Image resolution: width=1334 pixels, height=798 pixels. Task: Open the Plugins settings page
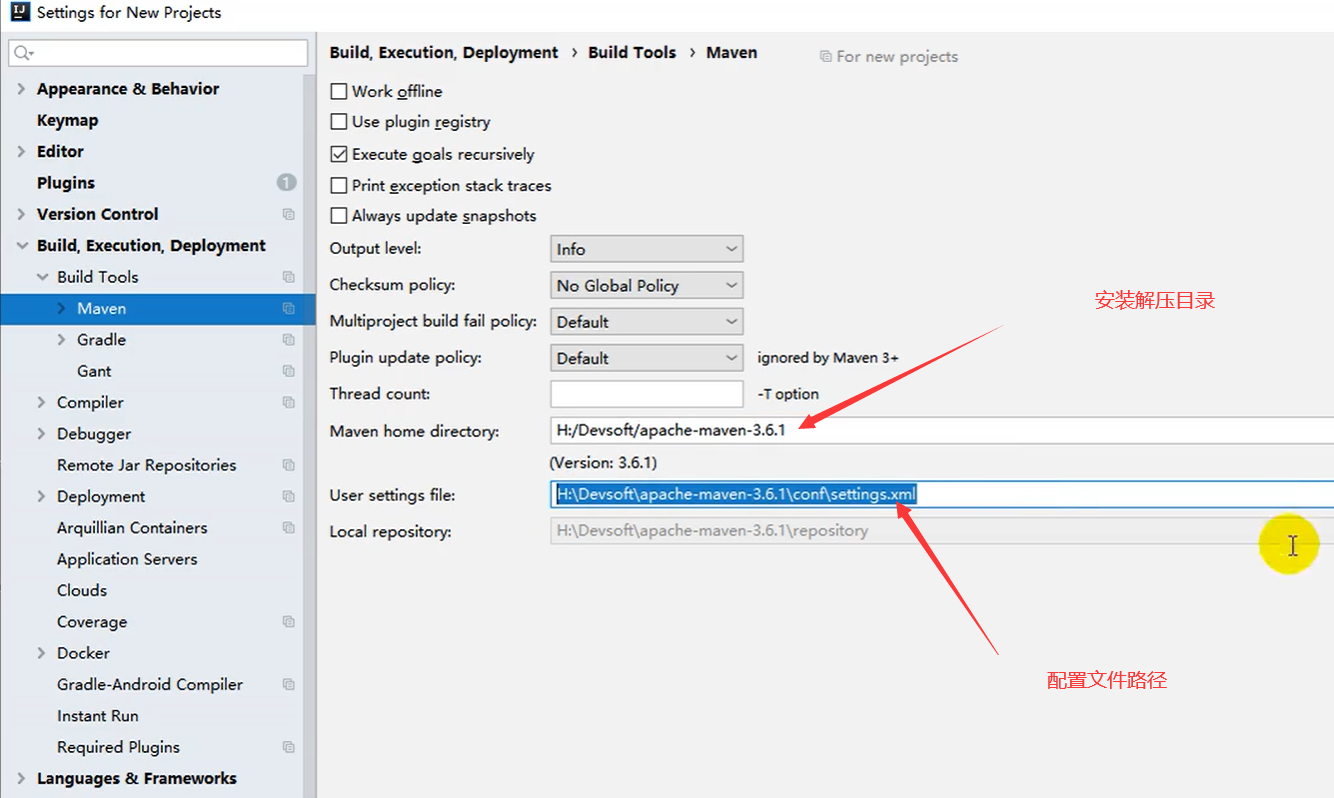tap(66, 183)
